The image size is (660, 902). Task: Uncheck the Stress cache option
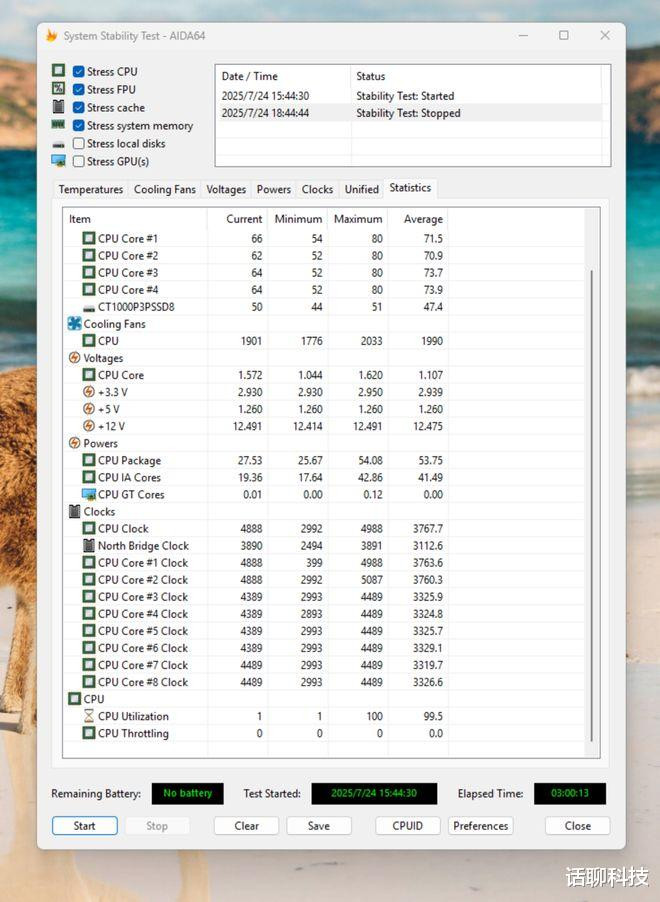[x=79, y=108]
